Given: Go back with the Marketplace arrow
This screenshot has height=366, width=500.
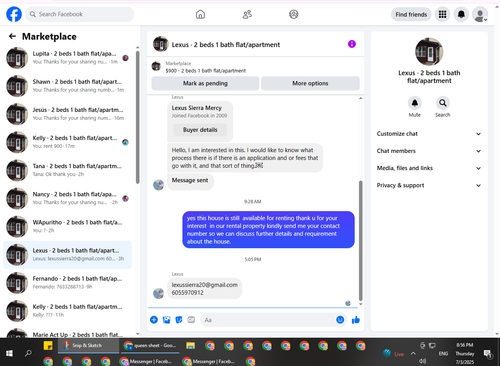Looking at the screenshot, I should [x=13, y=36].
